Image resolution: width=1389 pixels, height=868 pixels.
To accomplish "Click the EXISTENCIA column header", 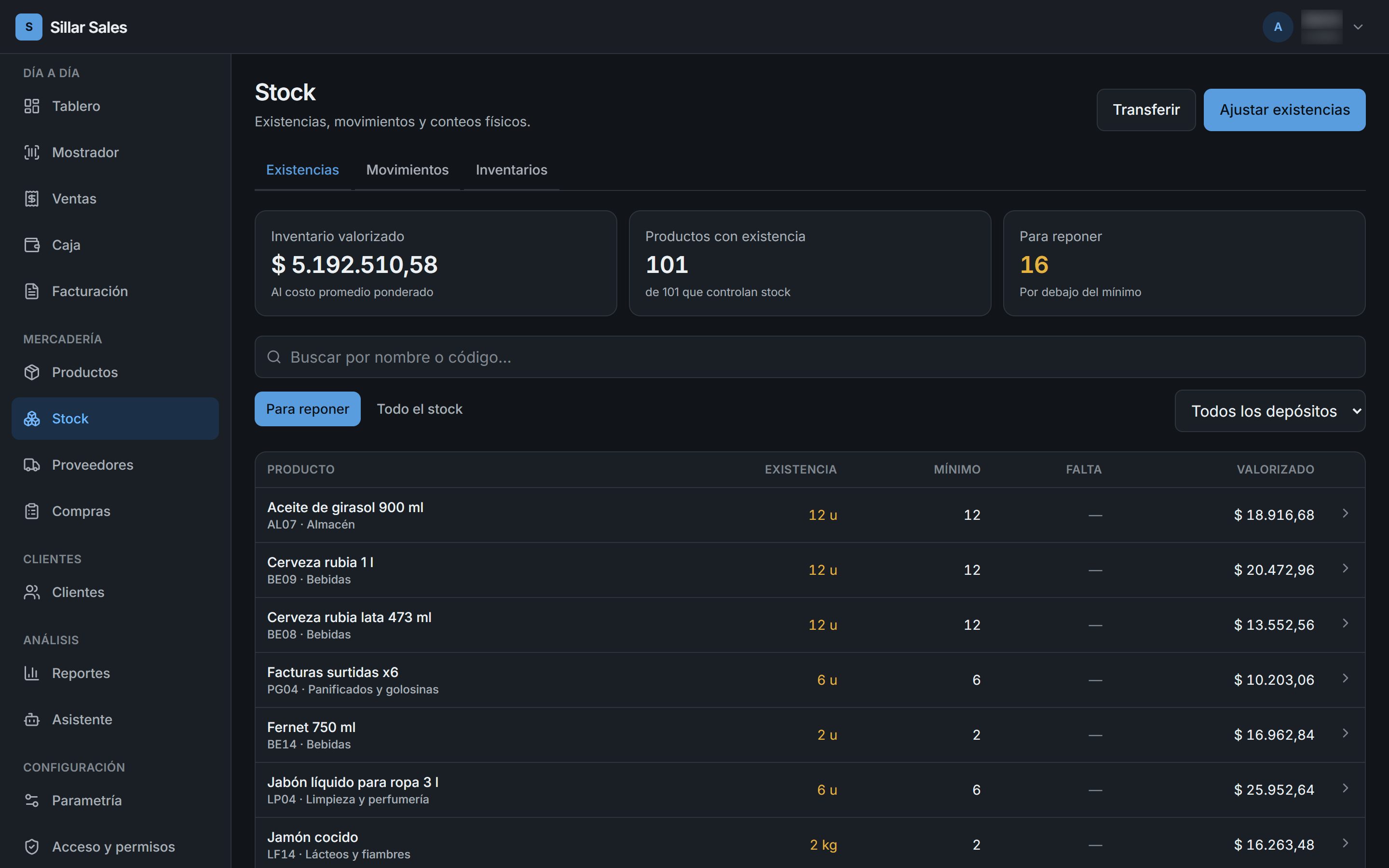I will [800, 470].
